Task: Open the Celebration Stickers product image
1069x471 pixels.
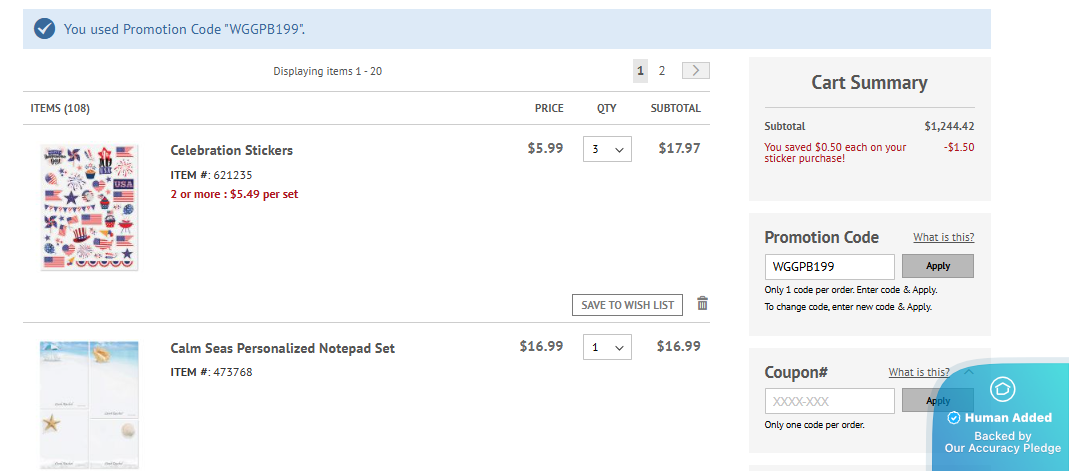Action: 90,207
